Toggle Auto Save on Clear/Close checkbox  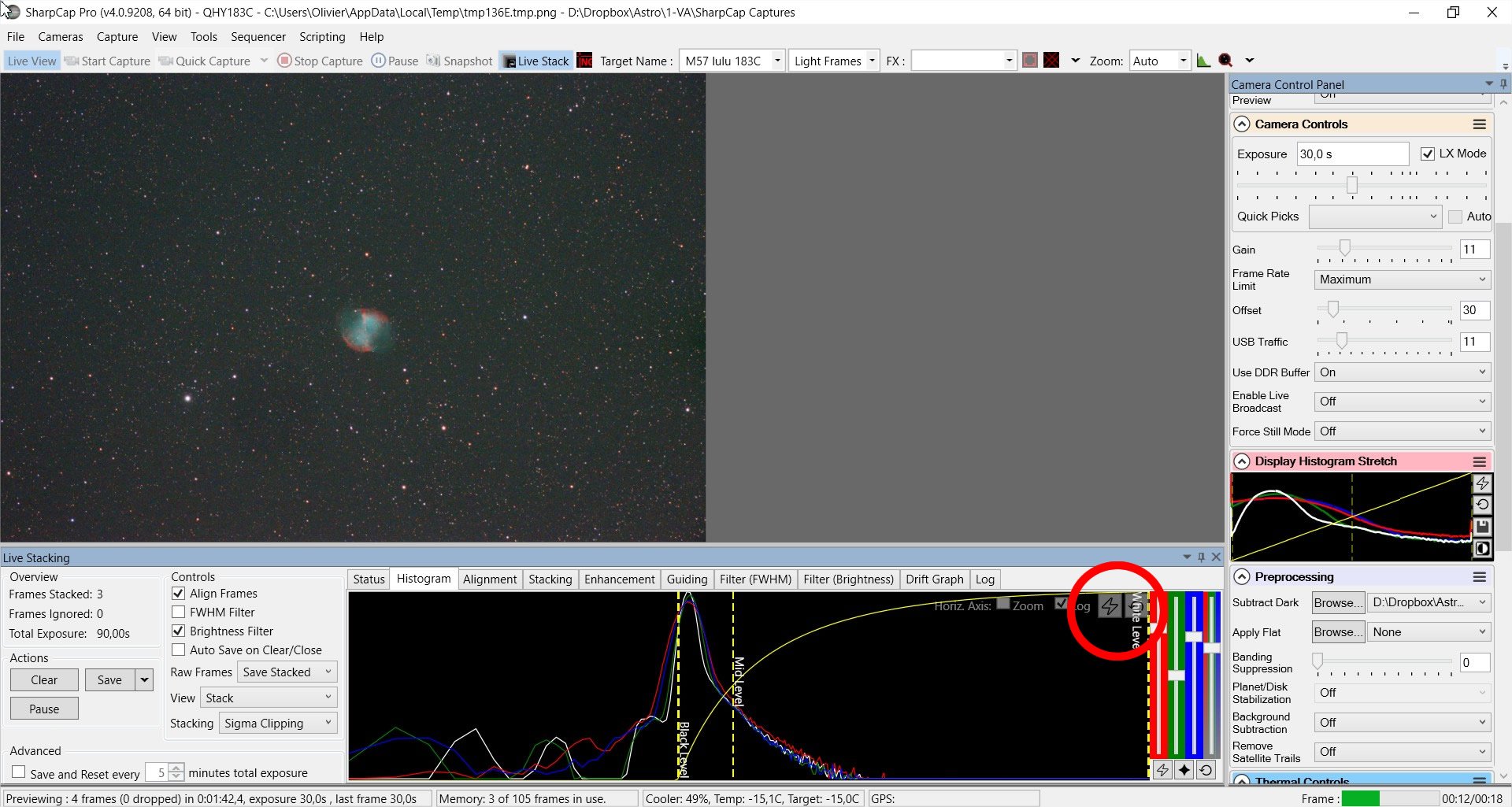[179, 650]
